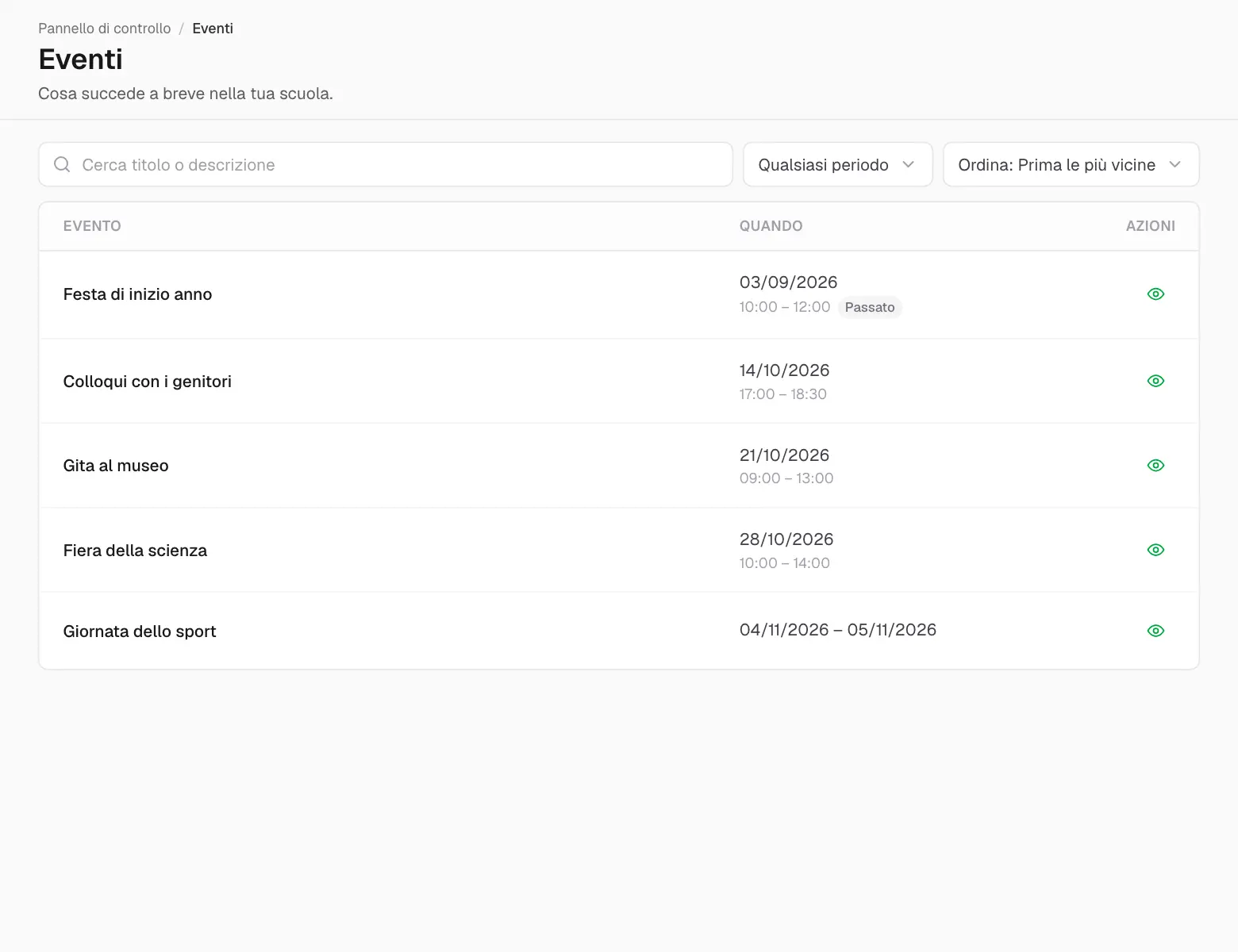Go to Pannello di controllo breadcrumb

click(104, 29)
